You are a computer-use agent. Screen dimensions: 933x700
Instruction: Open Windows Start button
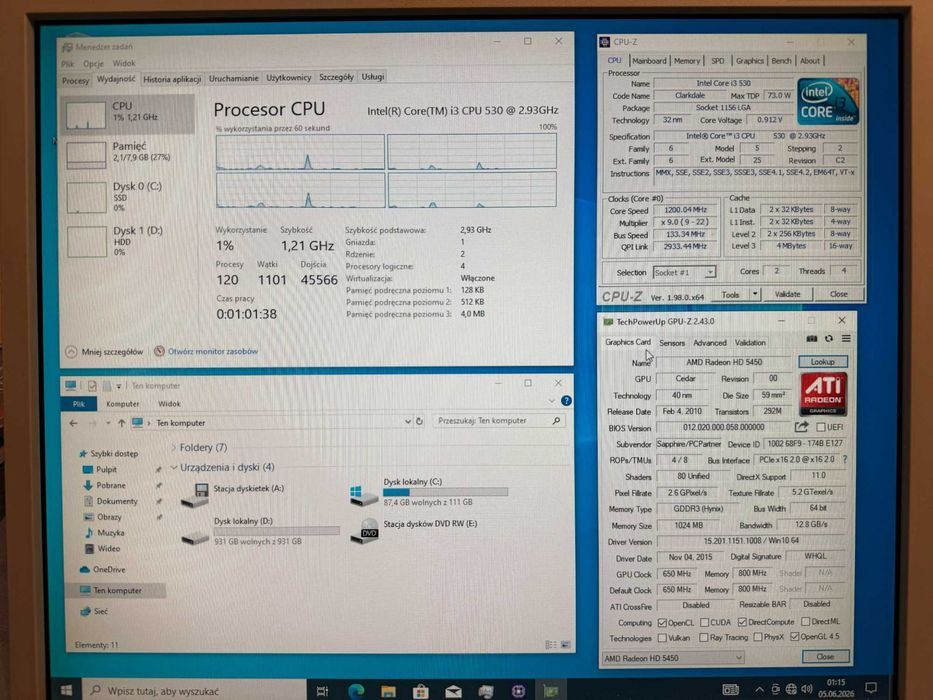click(x=66, y=690)
